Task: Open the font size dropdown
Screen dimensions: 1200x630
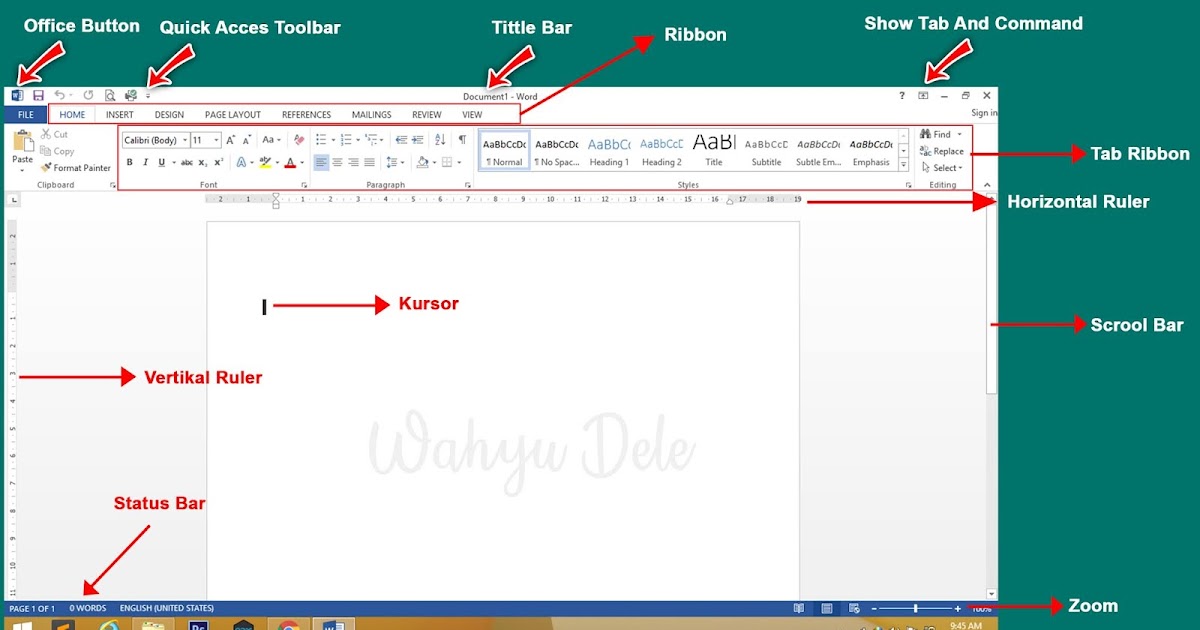Action: (215, 139)
